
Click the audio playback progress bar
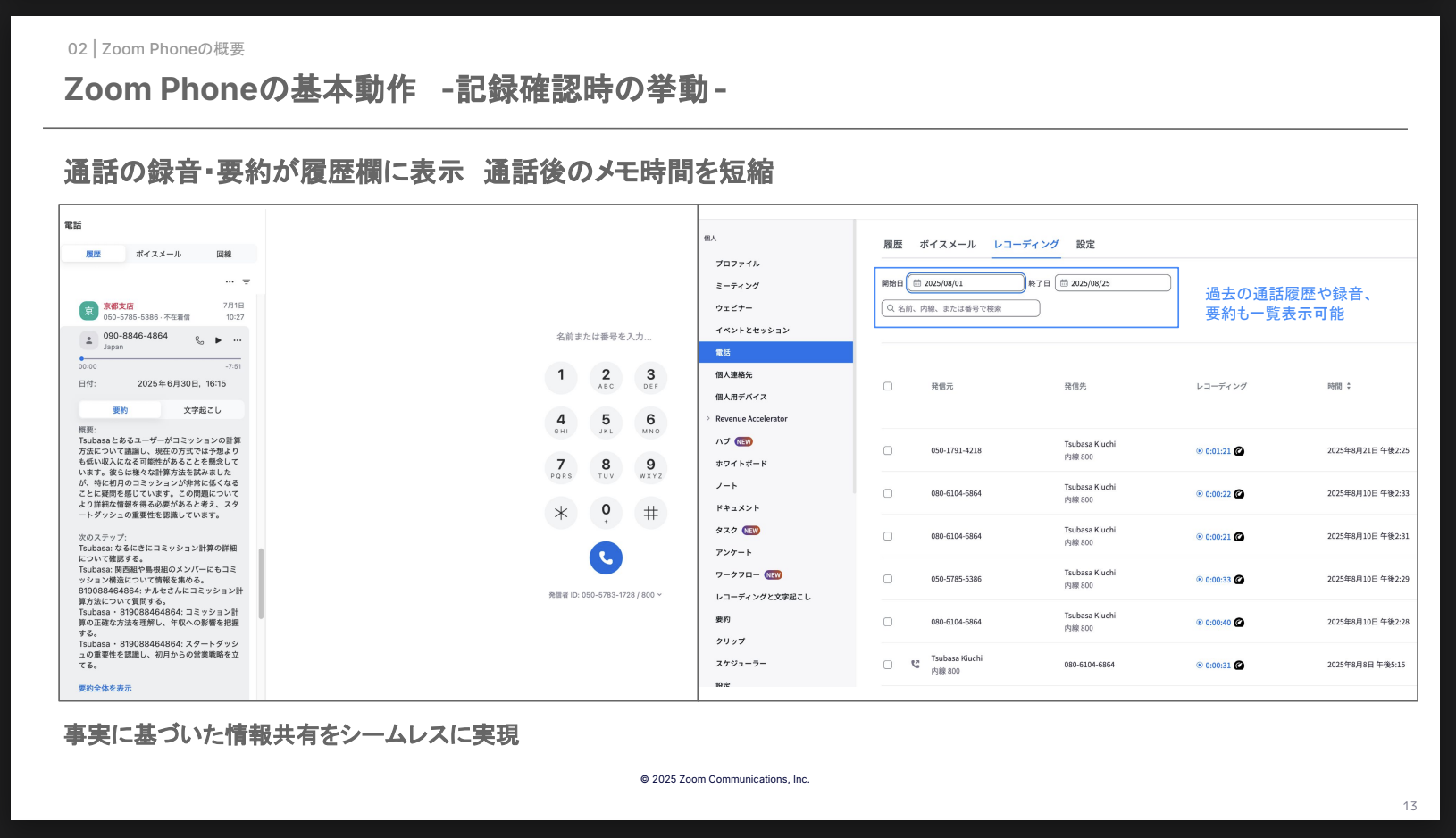pyautogui.click(x=160, y=359)
